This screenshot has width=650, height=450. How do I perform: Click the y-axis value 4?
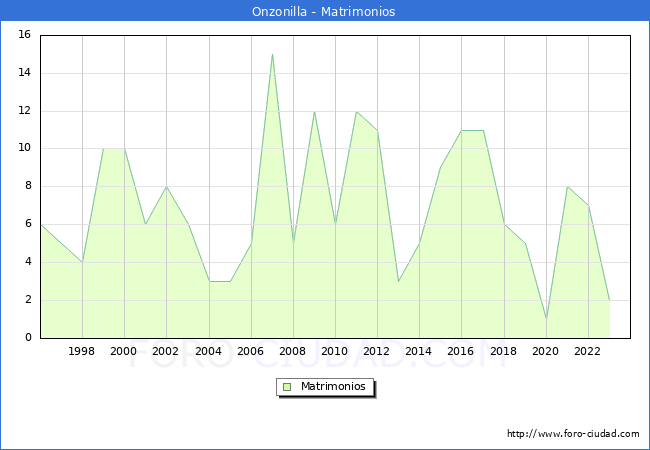28,261
